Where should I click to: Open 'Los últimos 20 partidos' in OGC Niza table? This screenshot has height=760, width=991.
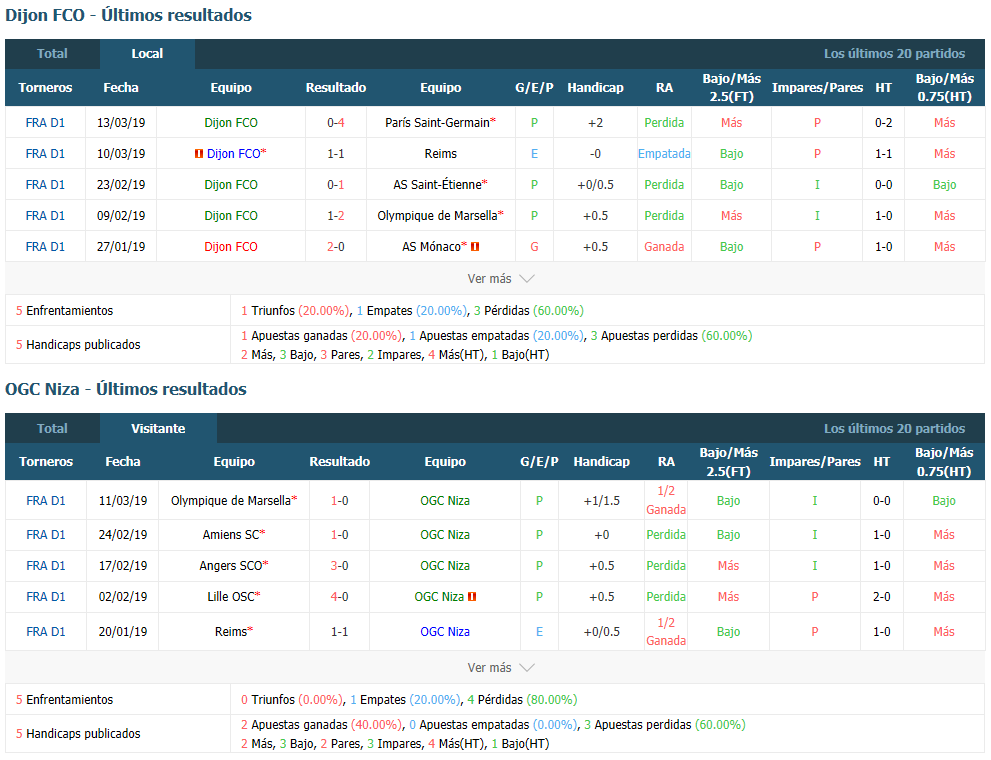894,428
